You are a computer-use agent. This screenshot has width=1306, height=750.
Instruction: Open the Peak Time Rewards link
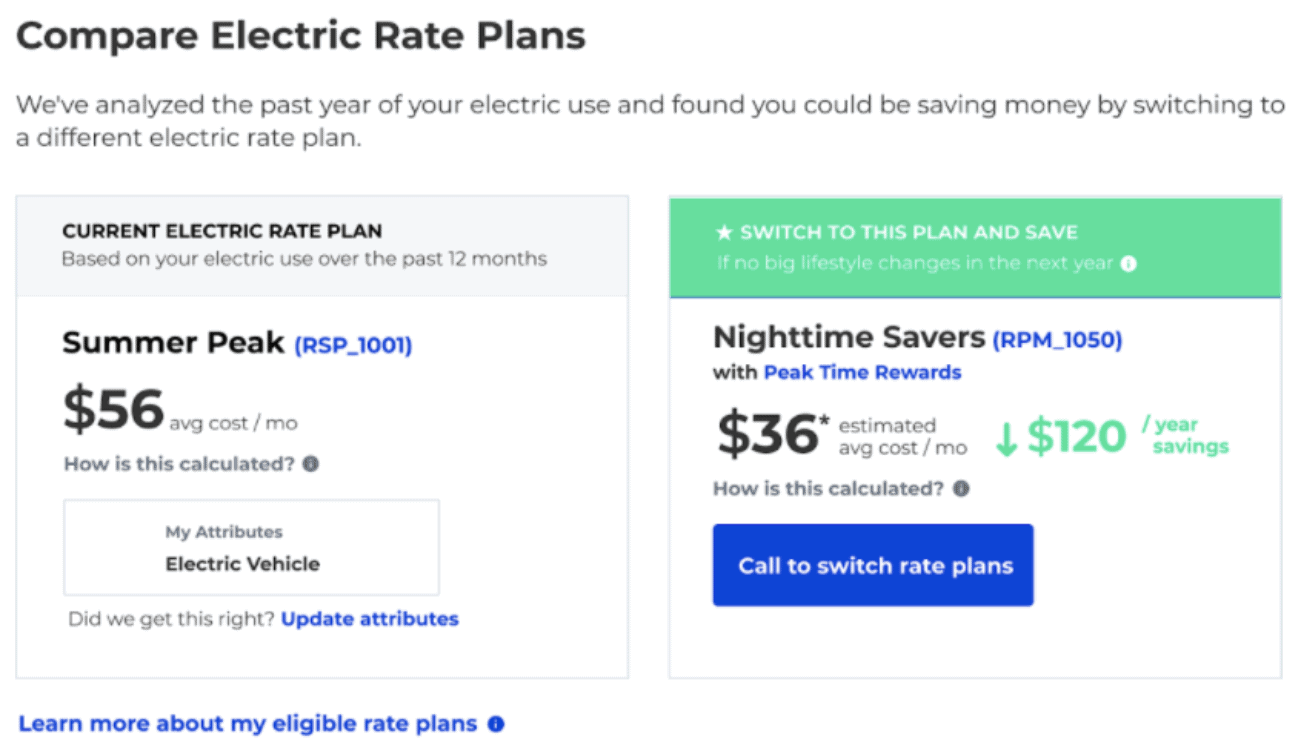[x=862, y=373]
